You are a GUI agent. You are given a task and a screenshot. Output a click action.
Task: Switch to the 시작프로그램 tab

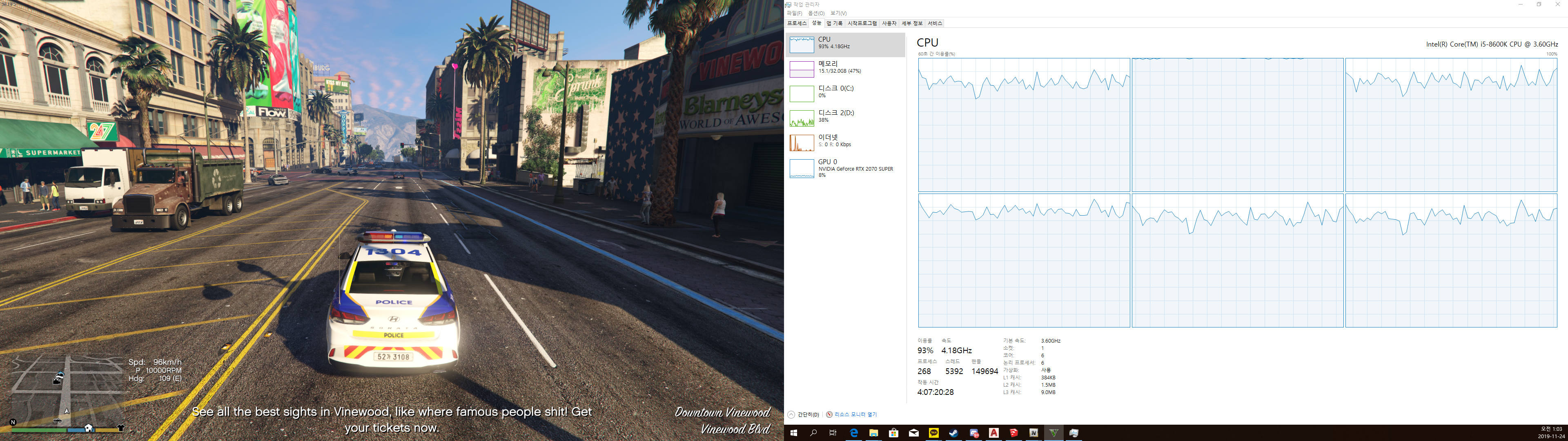pyautogui.click(x=862, y=23)
